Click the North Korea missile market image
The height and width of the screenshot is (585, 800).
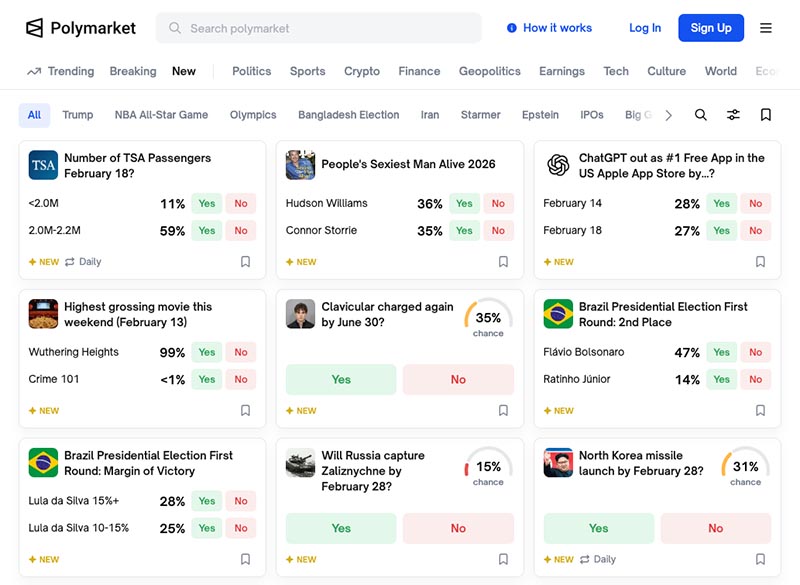[x=558, y=463]
